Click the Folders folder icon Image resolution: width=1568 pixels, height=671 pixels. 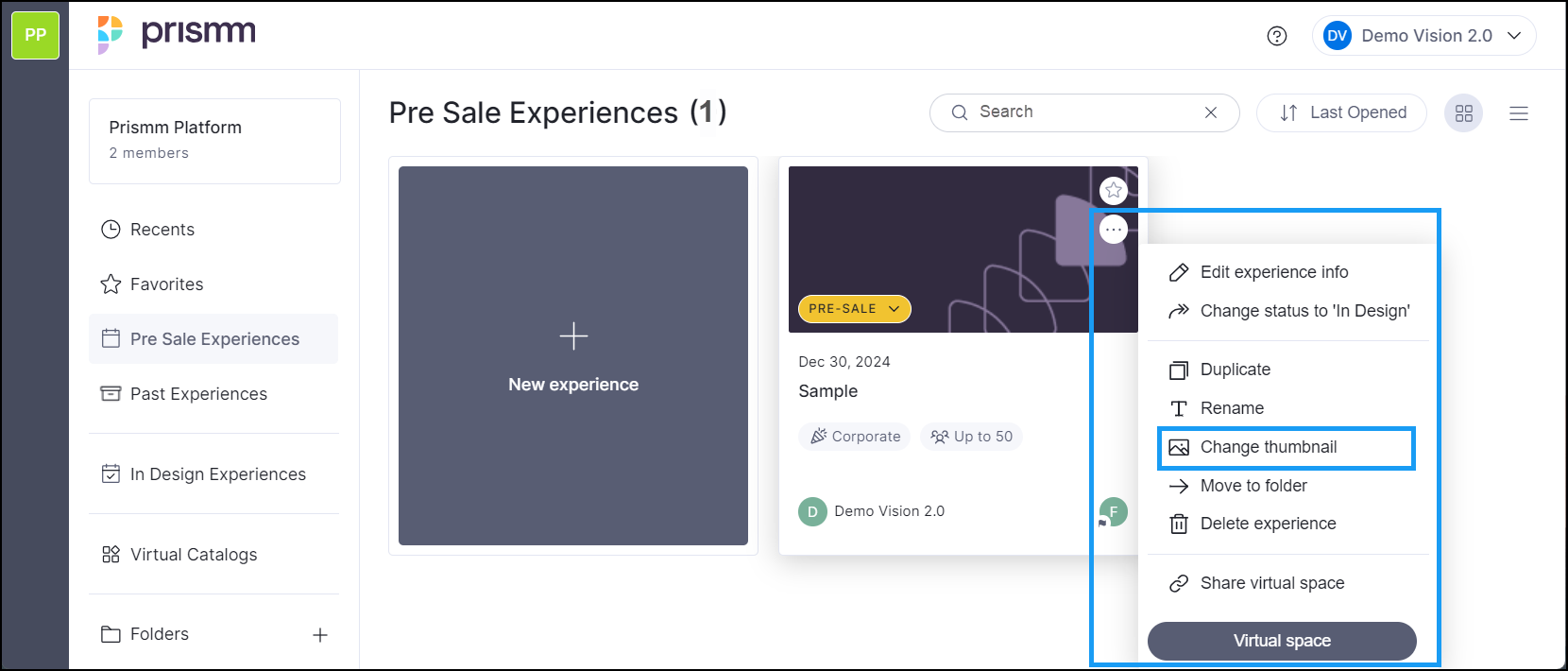pyautogui.click(x=111, y=634)
